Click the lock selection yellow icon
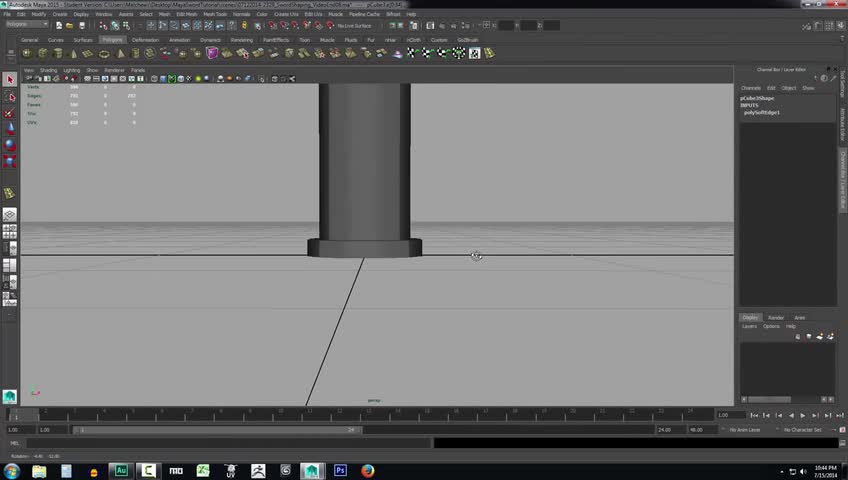The height and width of the screenshot is (480, 848). click(244, 25)
